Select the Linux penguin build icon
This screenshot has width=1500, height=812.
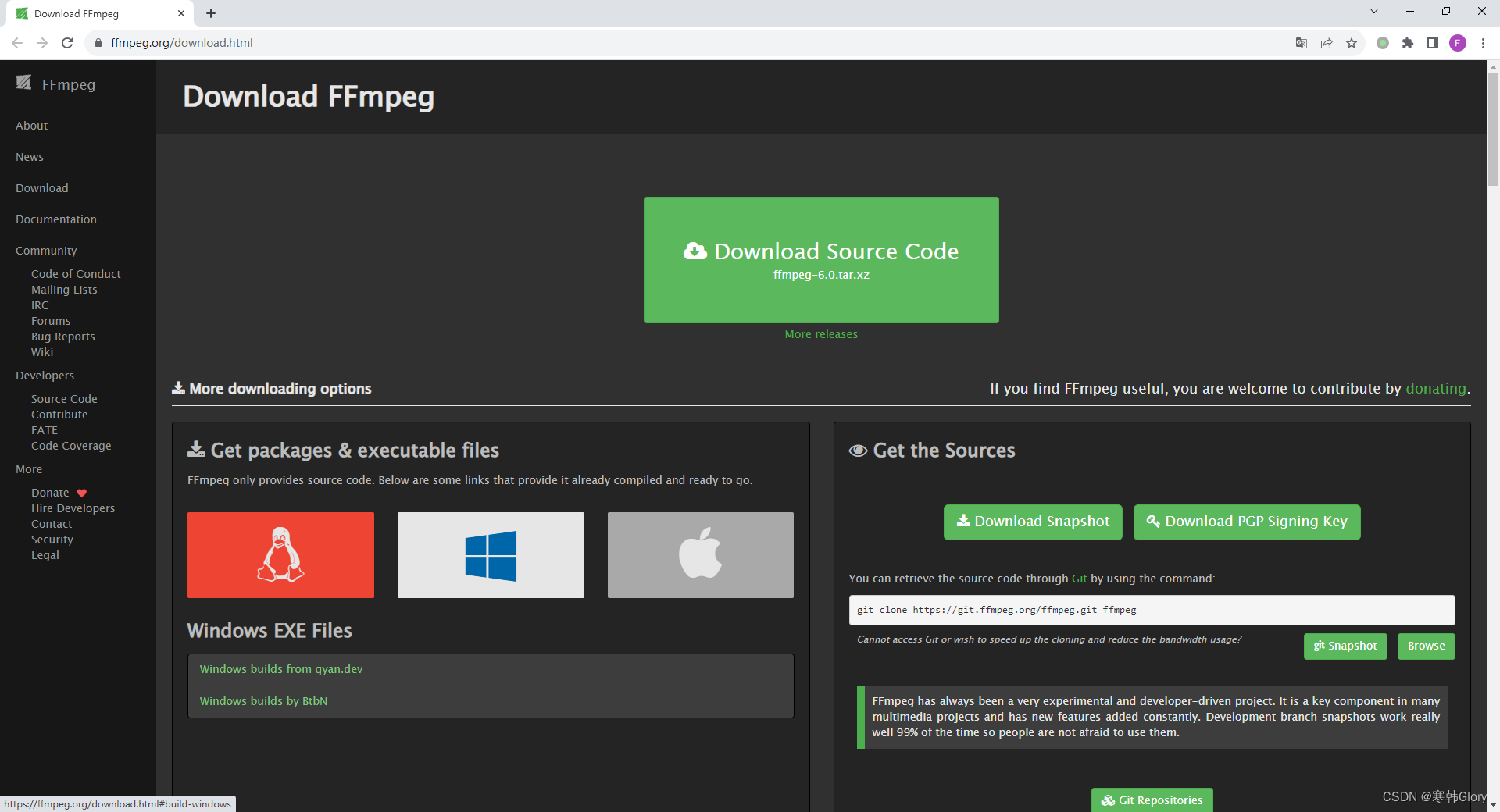click(x=280, y=554)
